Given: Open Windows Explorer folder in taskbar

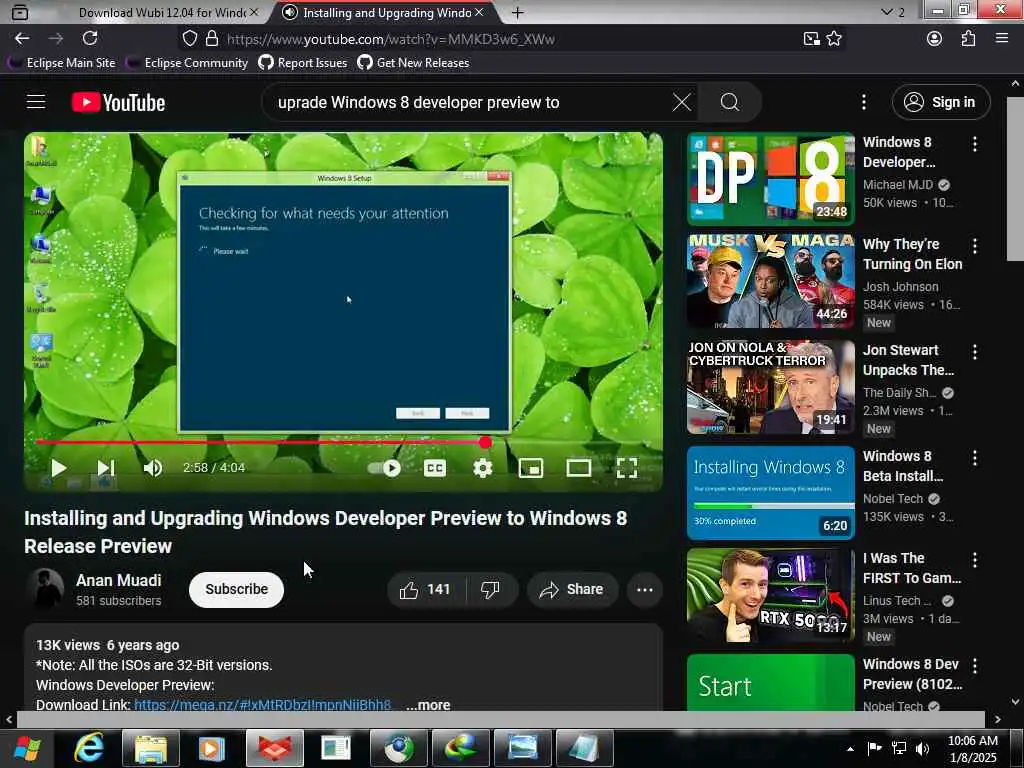Looking at the screenshot, I should [x=150, y=748].
